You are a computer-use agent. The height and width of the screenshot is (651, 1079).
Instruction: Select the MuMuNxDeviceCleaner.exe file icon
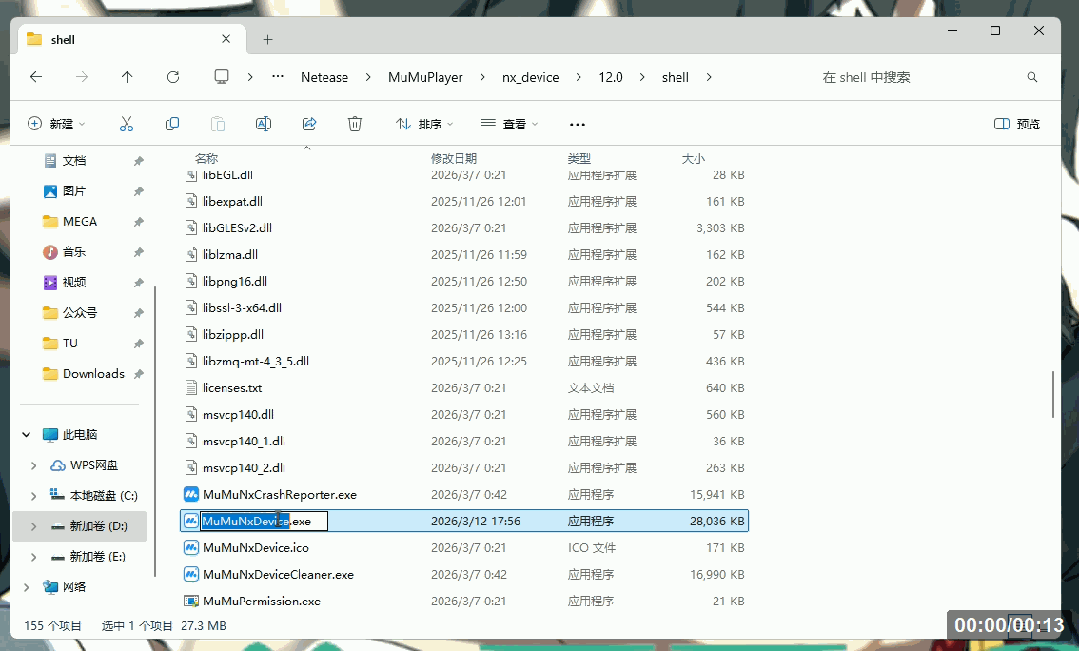(191, 575)
